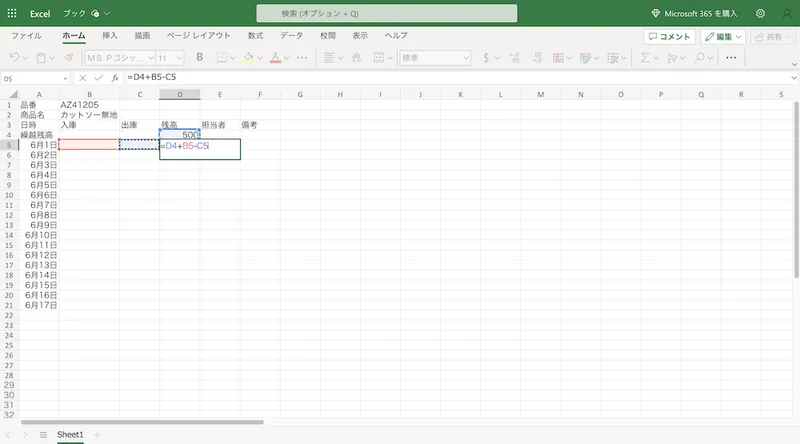This screenshot has width=800, height=444.
Task: Add a new sheet with plus
Action: coord(97,435)
